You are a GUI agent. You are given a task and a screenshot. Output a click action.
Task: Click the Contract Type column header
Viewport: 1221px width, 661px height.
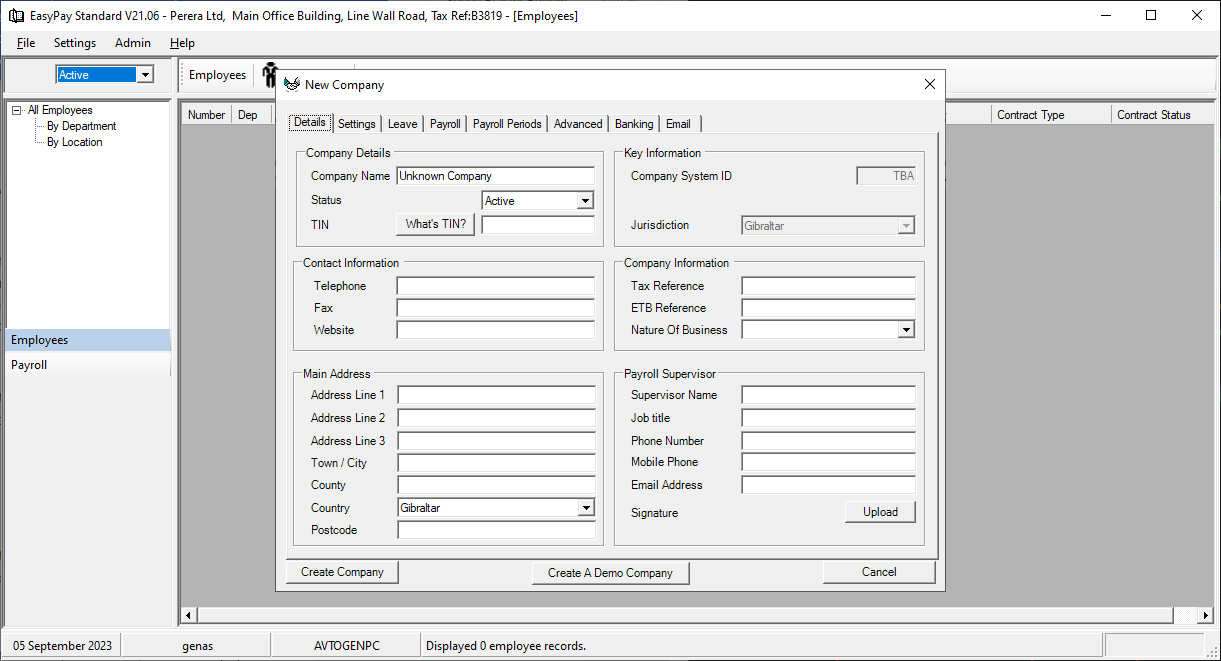[x=1051, y=115]
